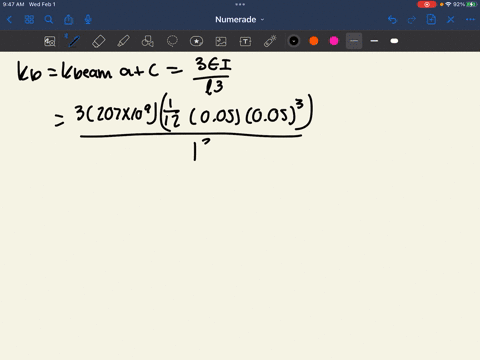
Task: Select the Eraser tool
Action: (x=99, y=41)
